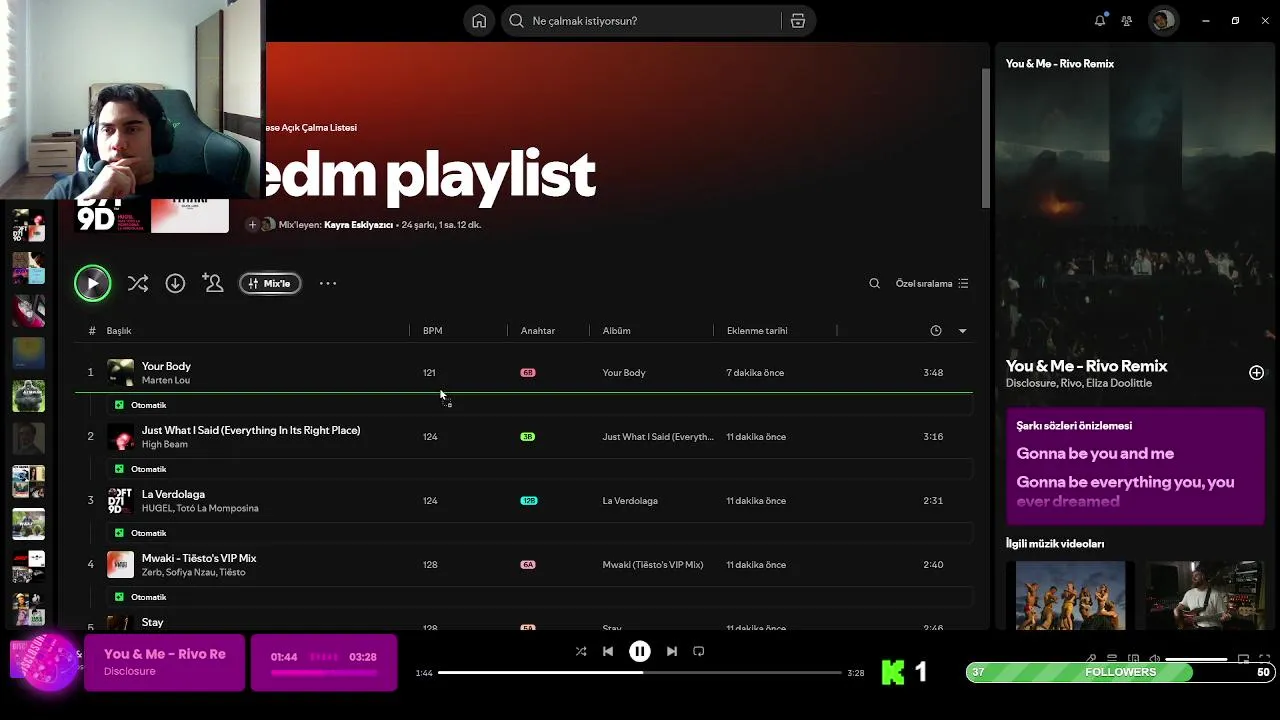Image resolution: width=1280 pixels, height=720 pixels.
Task: Click the 3B key badge for Just What I Said
Action: [x=528, y=437]
